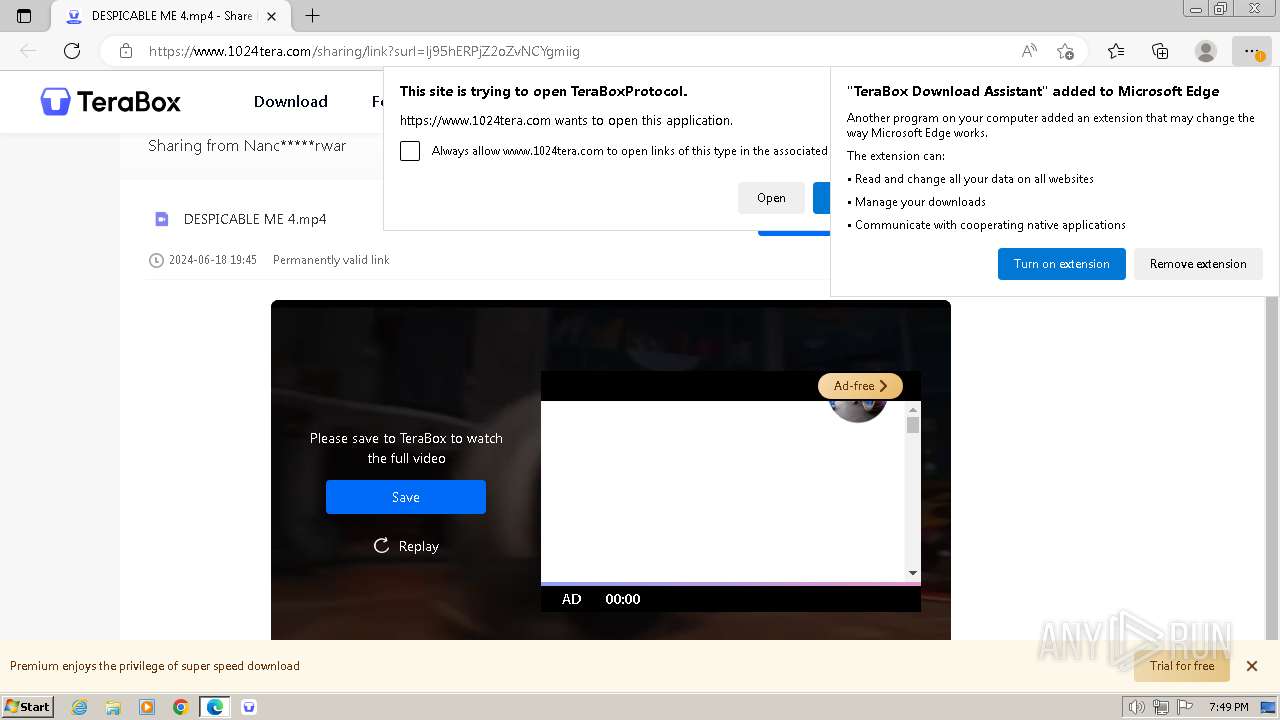Click Sharing from Nanc*****rwar text
The height and width of the screenshot is (720, 1280).
click(x=247, y=146)
